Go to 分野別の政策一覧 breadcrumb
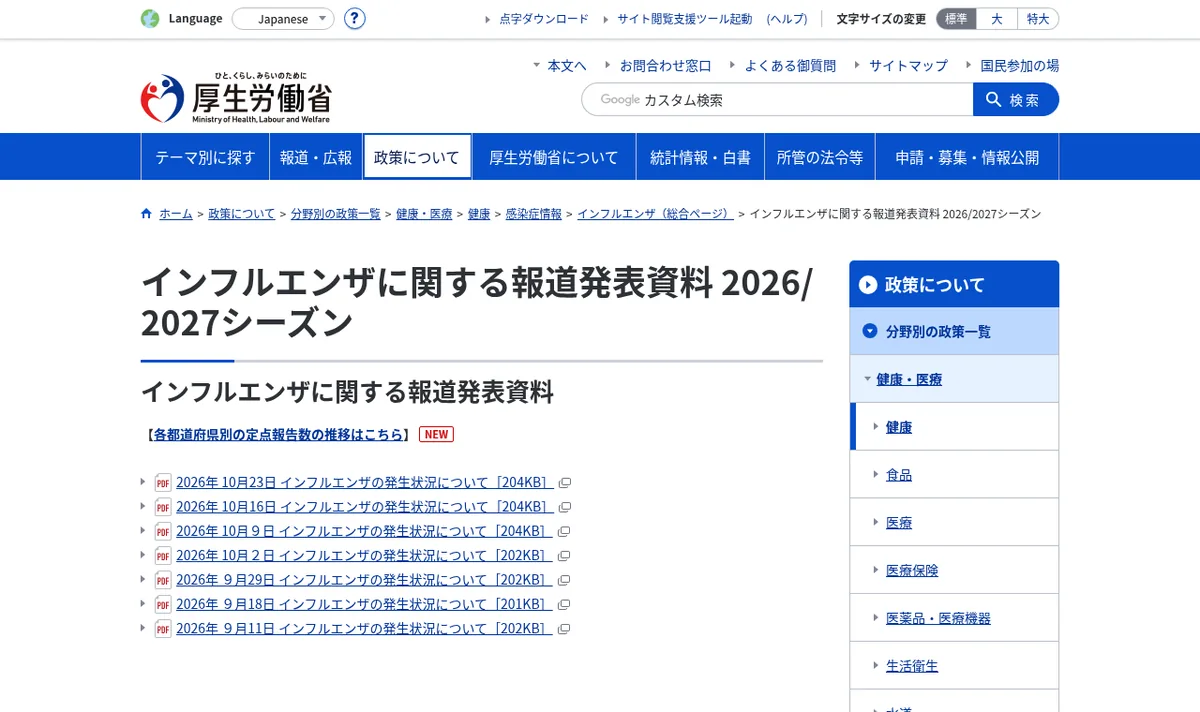Viewport: 1200px width, 712px height. tap(336, 214)
